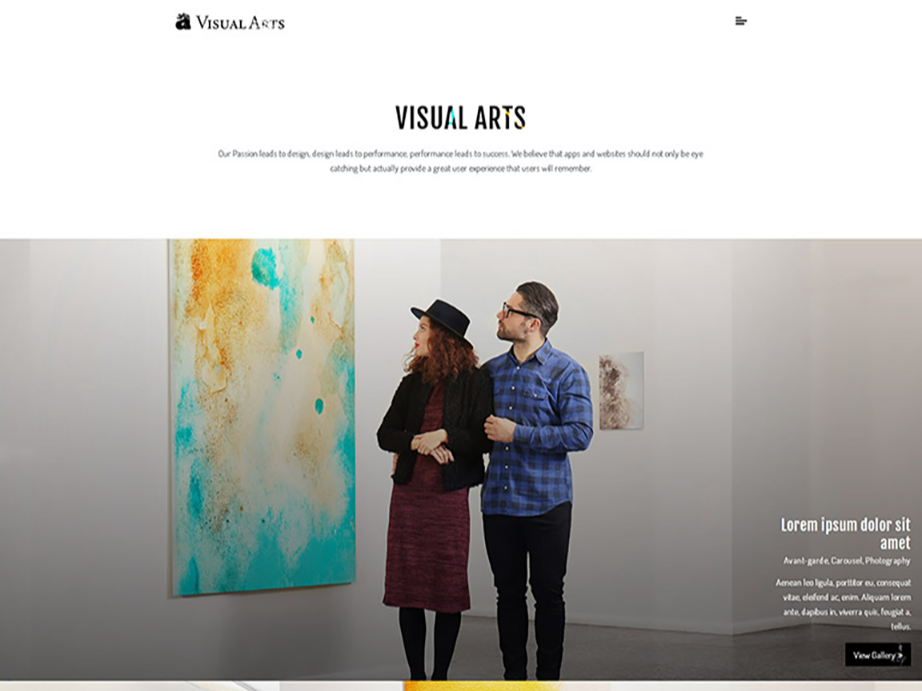The image size is (922, 691).
Task: Click the Lorem ipsum dolor sit amet title
Action: (846, 533)
